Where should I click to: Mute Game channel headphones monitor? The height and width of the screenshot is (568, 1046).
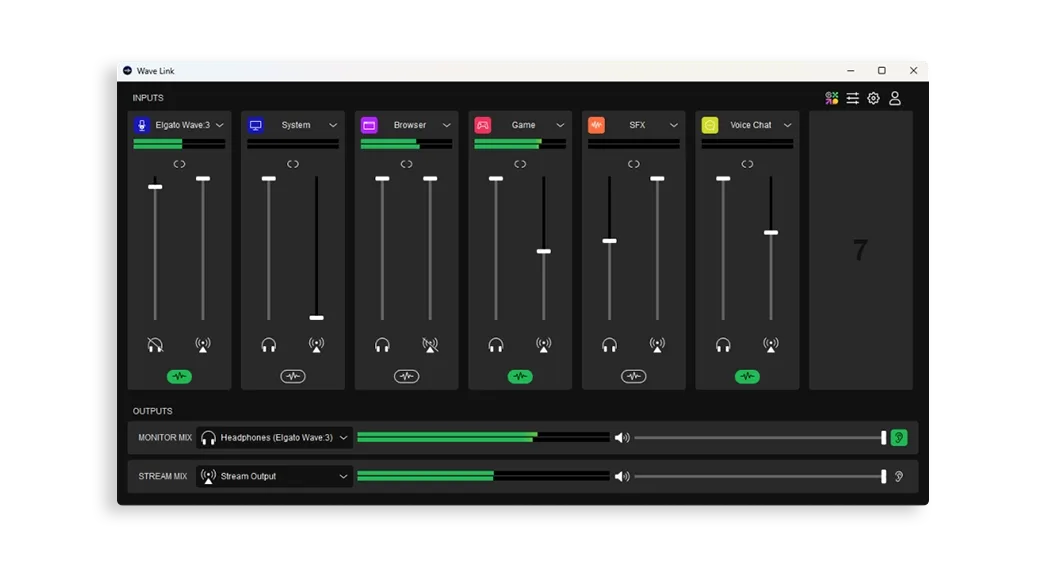point(496,345)
